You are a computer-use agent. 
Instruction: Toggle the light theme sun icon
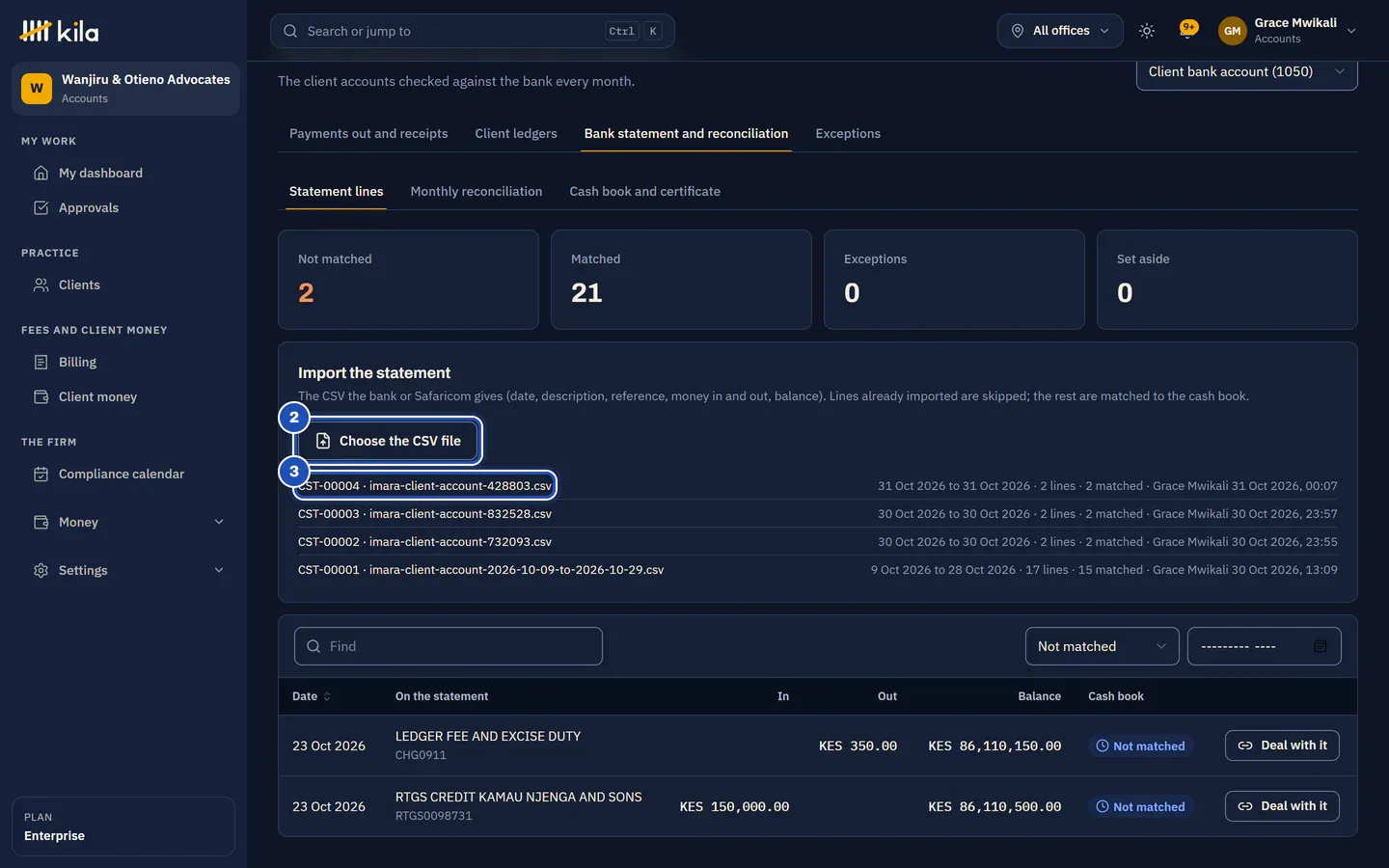[1147, 31]
